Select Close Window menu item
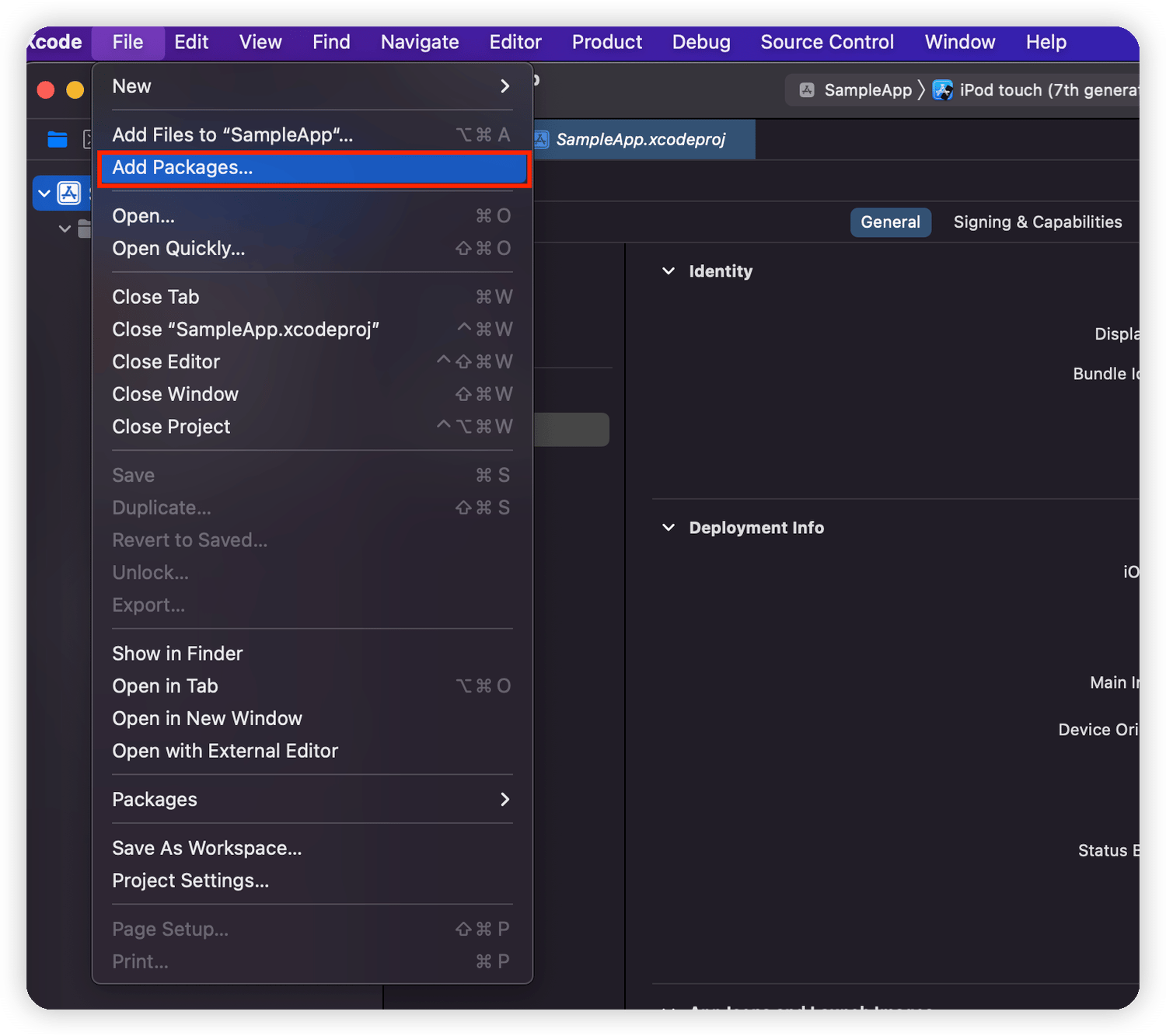This screenshot has height=1036, width=1166. click(312, 395)
